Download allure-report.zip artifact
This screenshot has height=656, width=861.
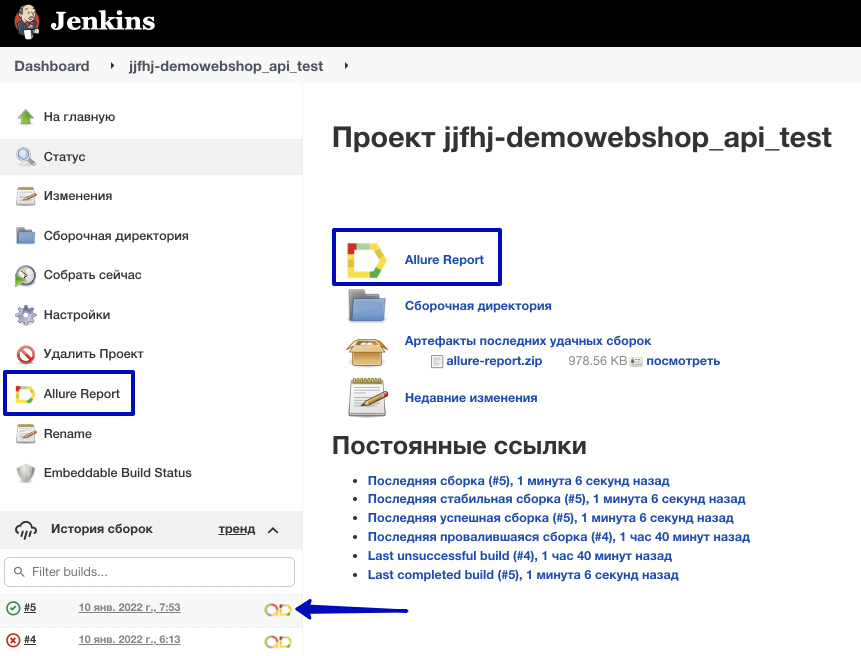pyautogui.click(x=494, y=361)
